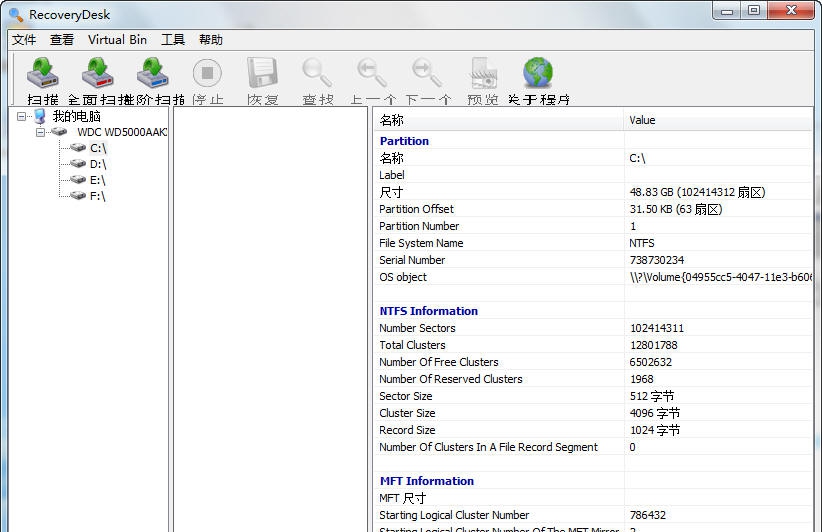Open the Virtual Bin menu
This screenshot has width=822, height=532.
pos(117,40)
